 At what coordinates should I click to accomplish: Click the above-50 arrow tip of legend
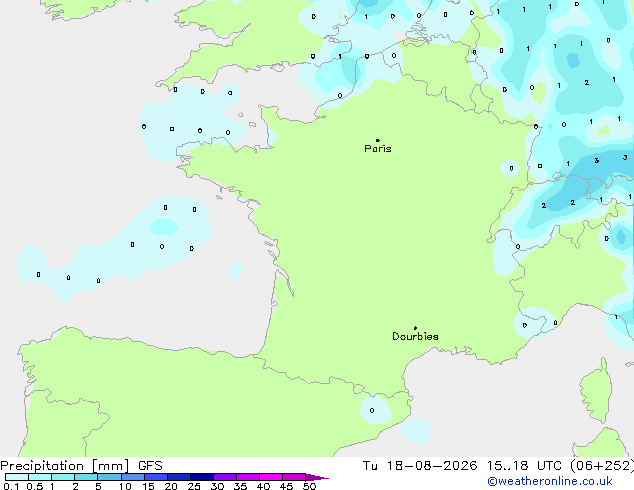pos(317,477)
